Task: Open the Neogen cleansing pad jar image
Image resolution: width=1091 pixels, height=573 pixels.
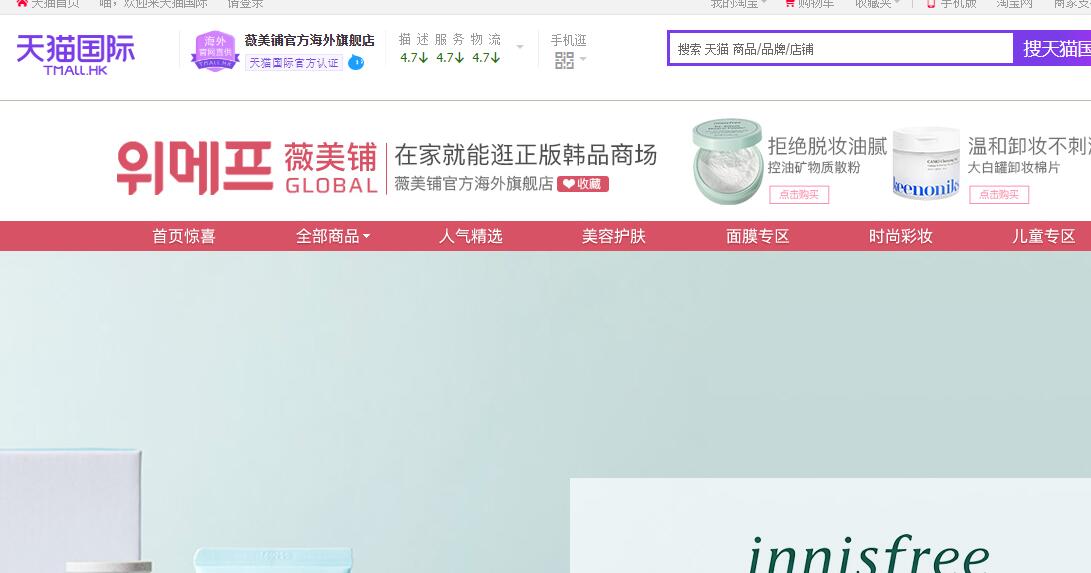Action: click(x=926, y=164)
